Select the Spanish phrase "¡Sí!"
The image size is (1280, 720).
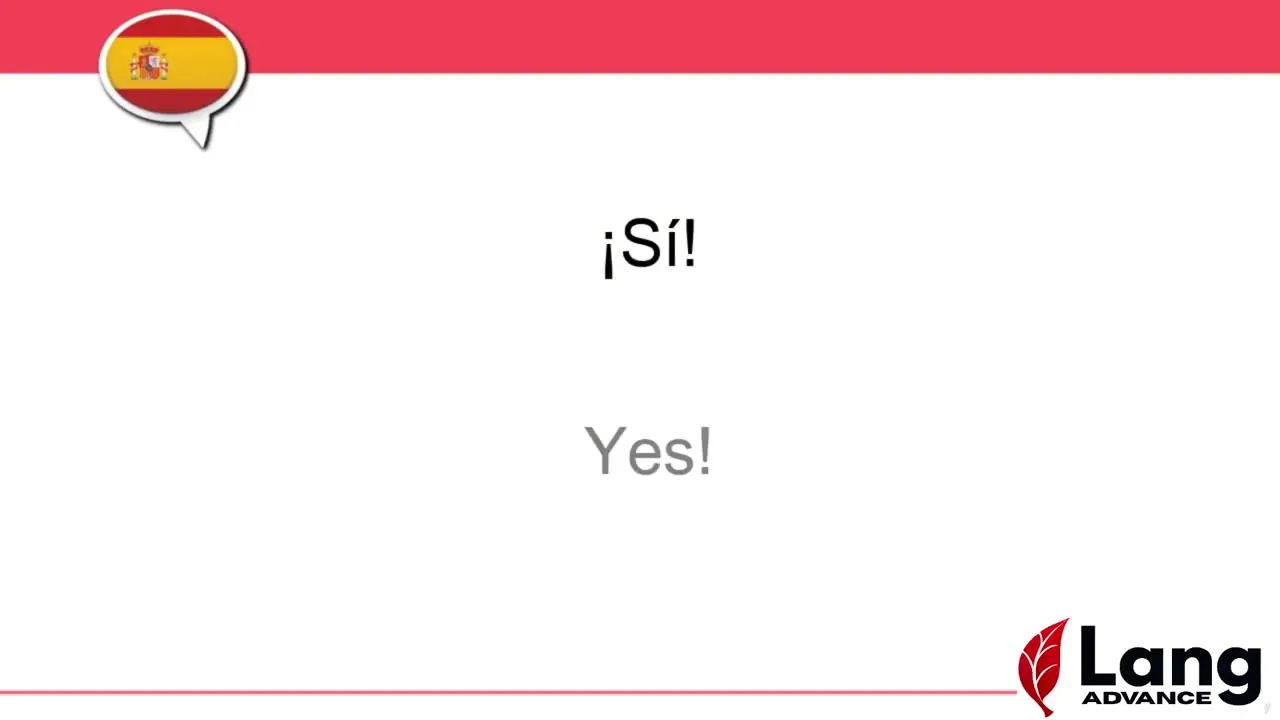pos(648,247)
